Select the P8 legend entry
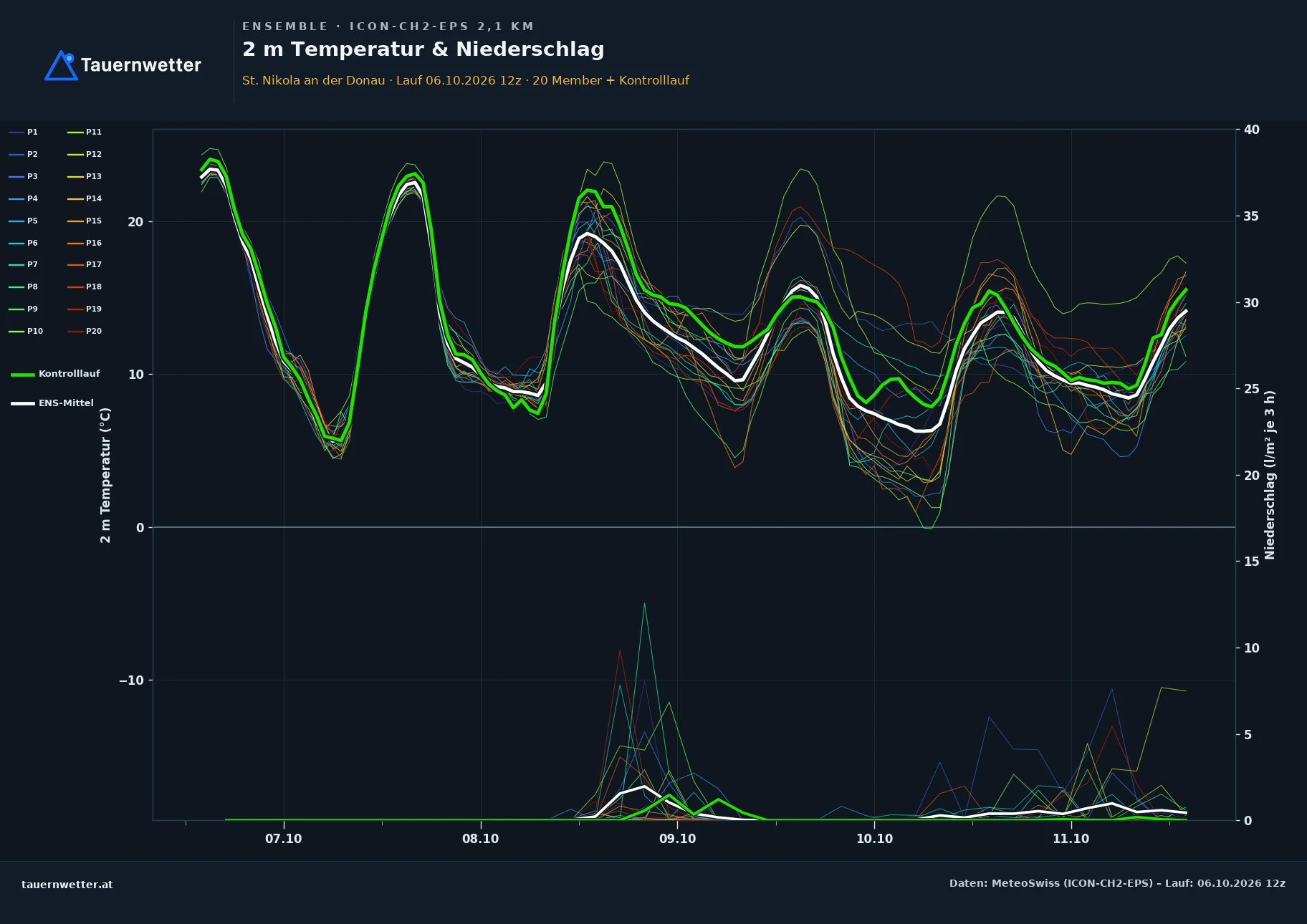This screenshot has width=1307, height=924. (23, 287)
